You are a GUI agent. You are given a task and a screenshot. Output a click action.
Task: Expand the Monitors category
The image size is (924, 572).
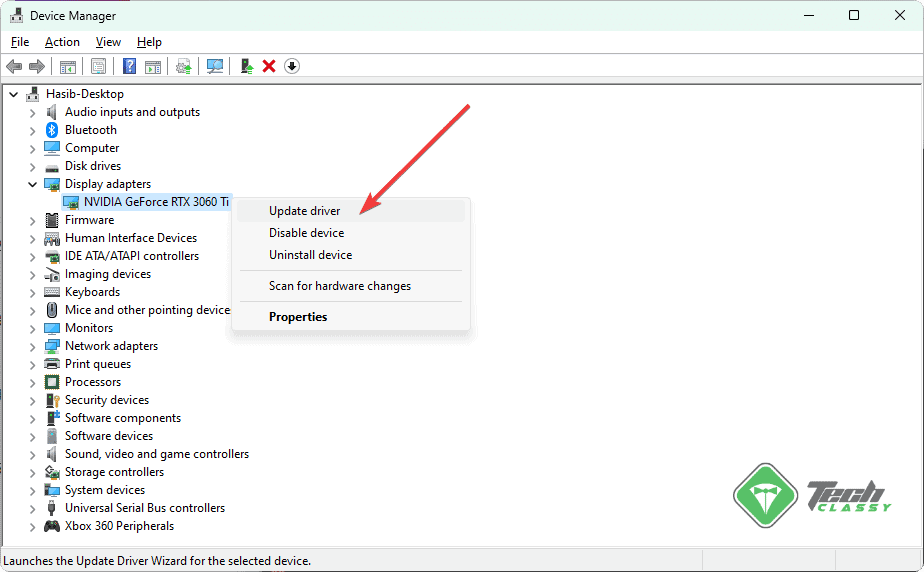click(32, 329)
